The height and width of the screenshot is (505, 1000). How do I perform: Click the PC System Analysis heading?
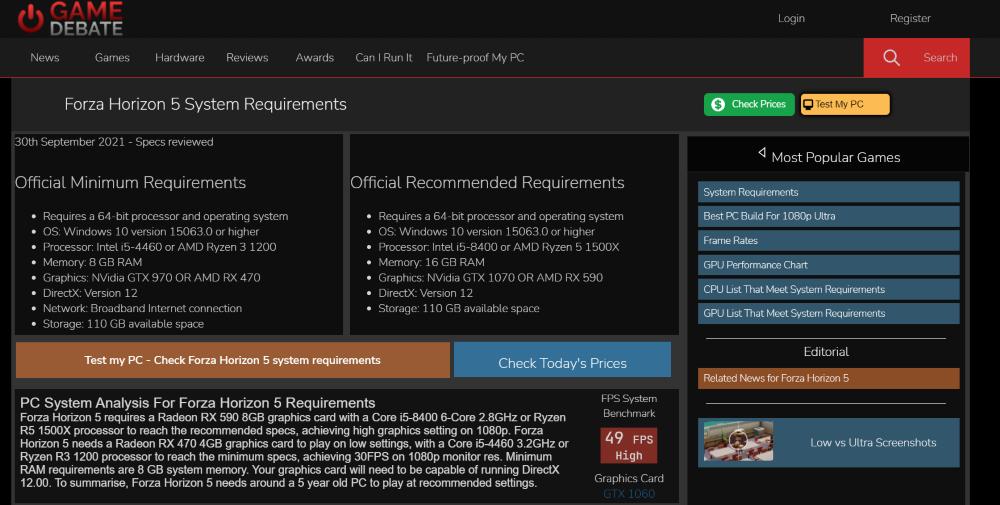198,403
